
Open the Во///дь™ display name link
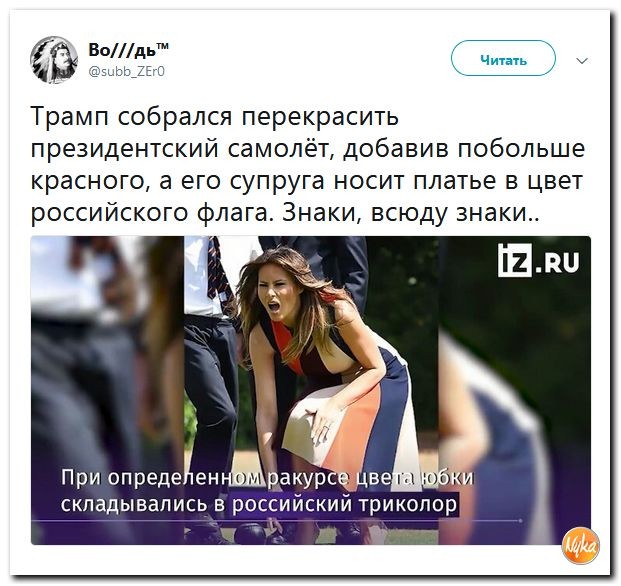click(x=129, y=50)
